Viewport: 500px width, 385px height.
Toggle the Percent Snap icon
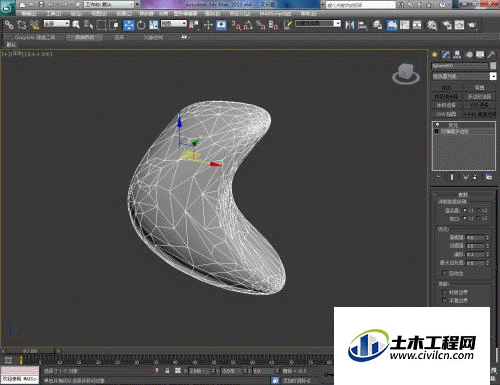pos(260,25)
